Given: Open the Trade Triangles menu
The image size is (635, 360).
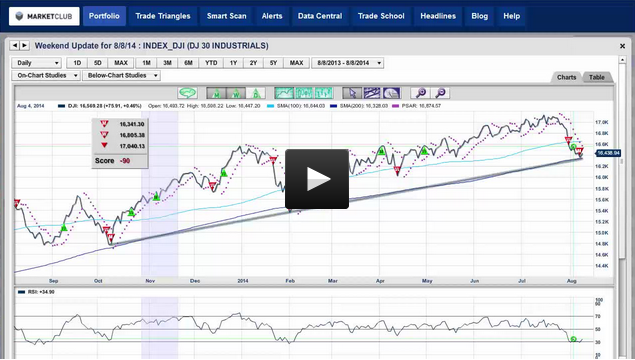Looking at the screenshot, I should pos(163,16).
